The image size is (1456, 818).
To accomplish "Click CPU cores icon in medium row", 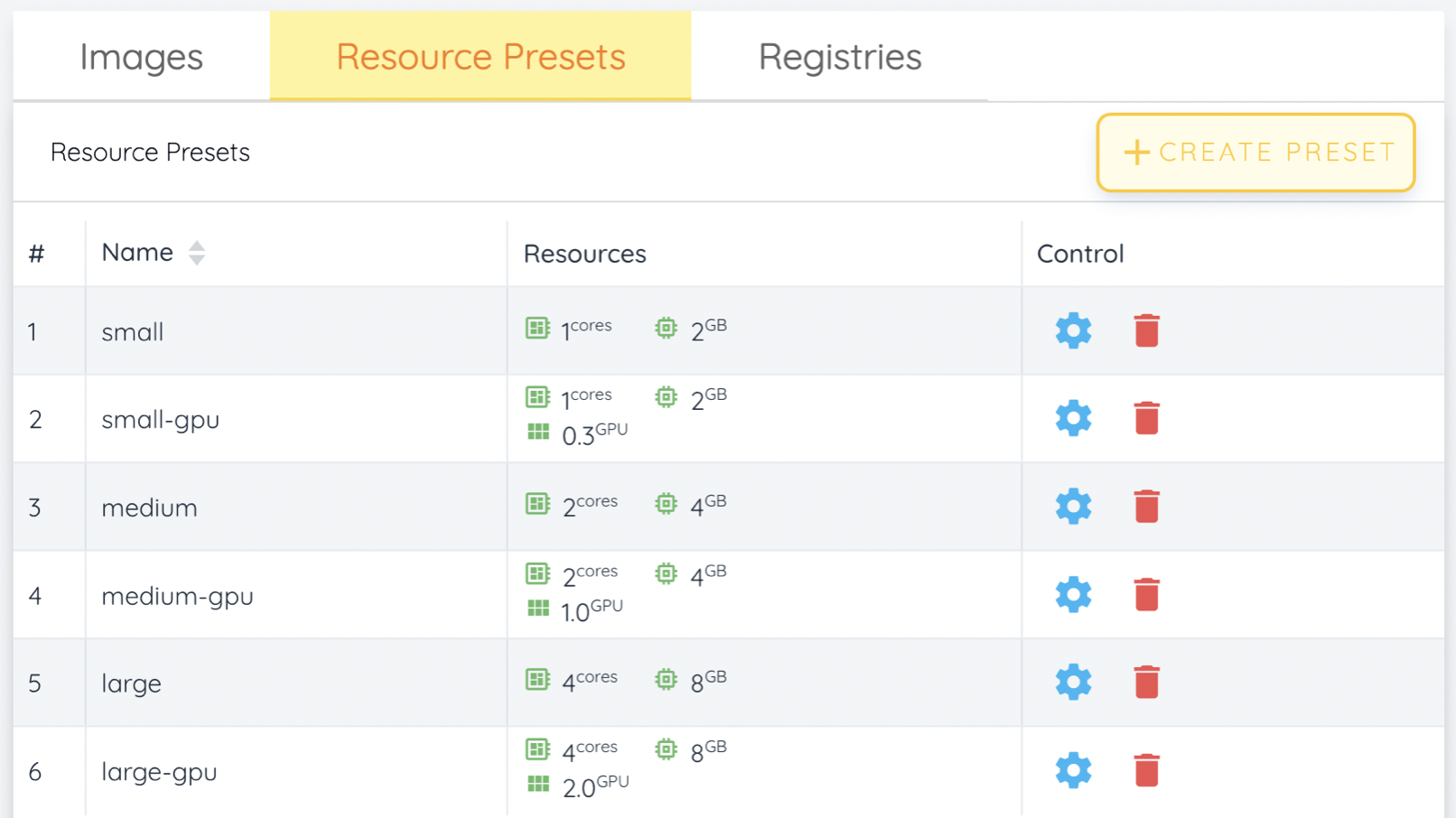I will pyautogui.click(x=537, y=504).
